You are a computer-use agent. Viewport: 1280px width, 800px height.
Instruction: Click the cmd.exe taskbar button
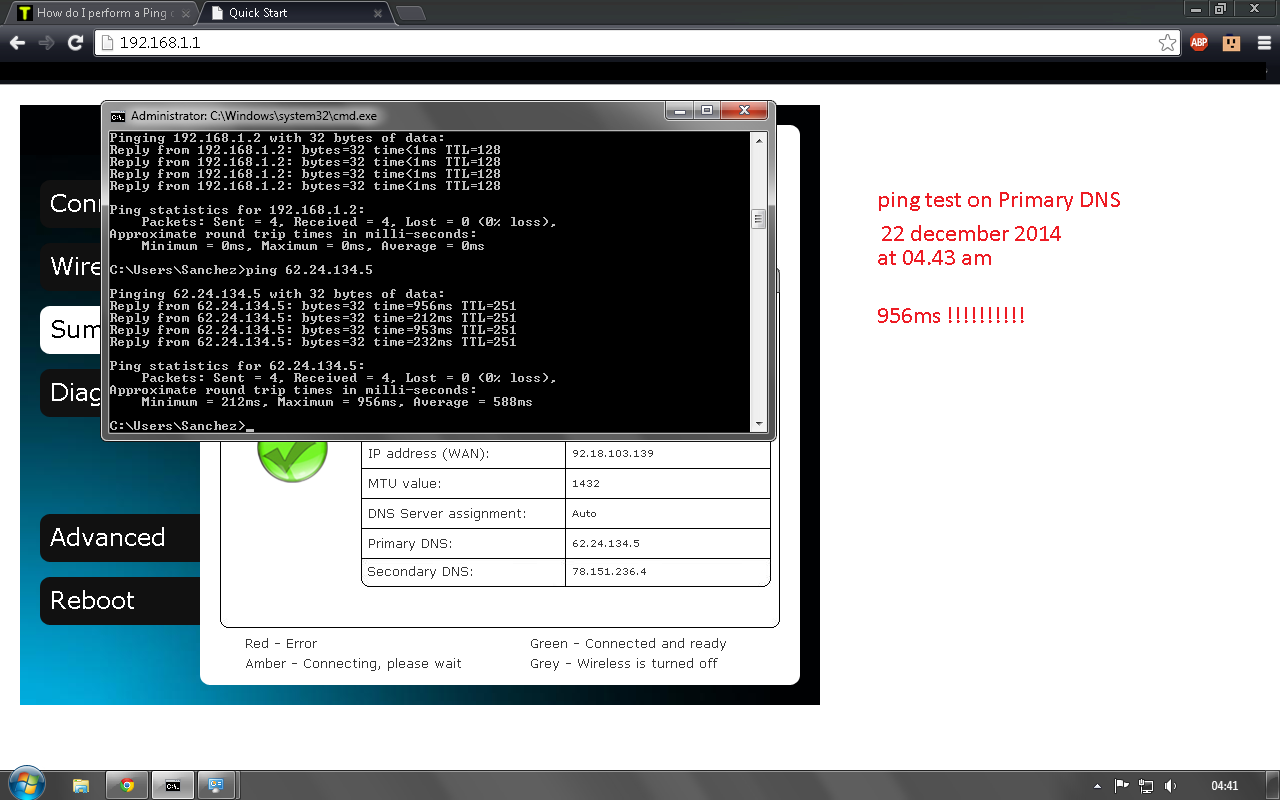pos(172,785)
